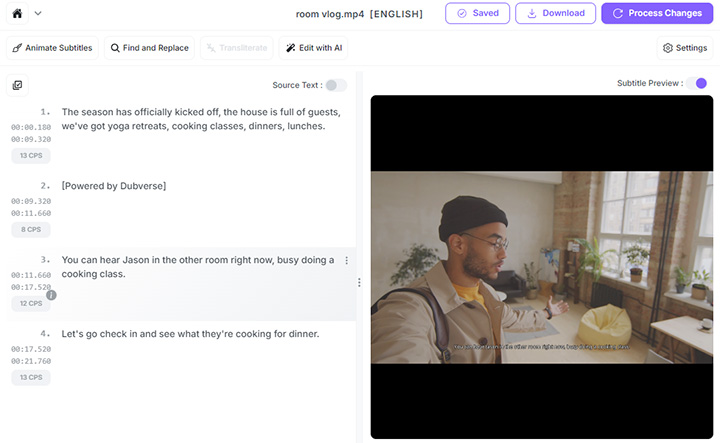Download the subtitled video
Viewport: 720px width, 443px height.
click(555, 13)
